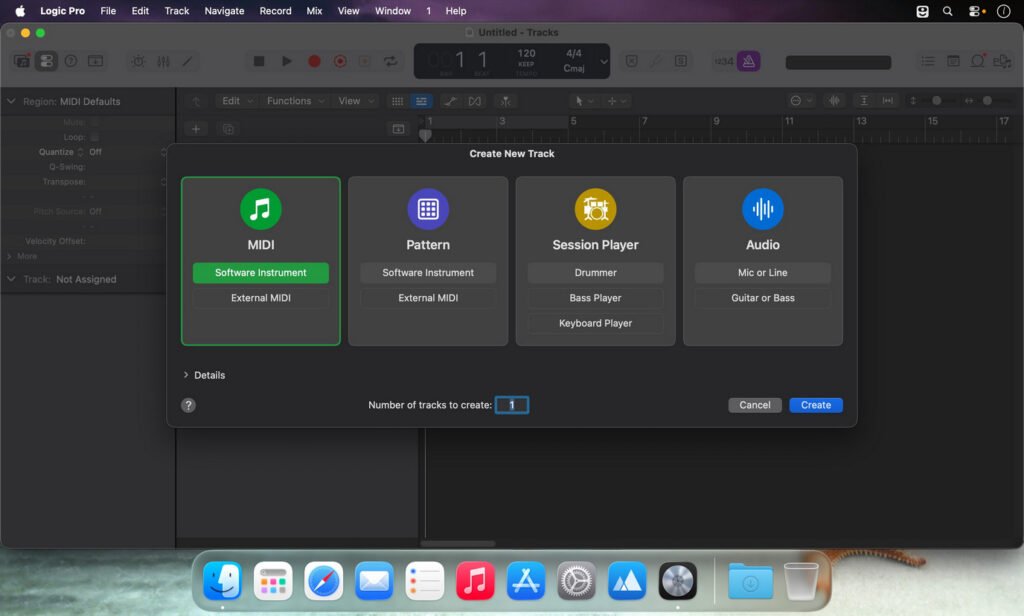Image resolution: width=1024 pixels, height=616 pixels.
Task: Toggle Show Flex in the tracks menu bar
Action: coord(475,101)
